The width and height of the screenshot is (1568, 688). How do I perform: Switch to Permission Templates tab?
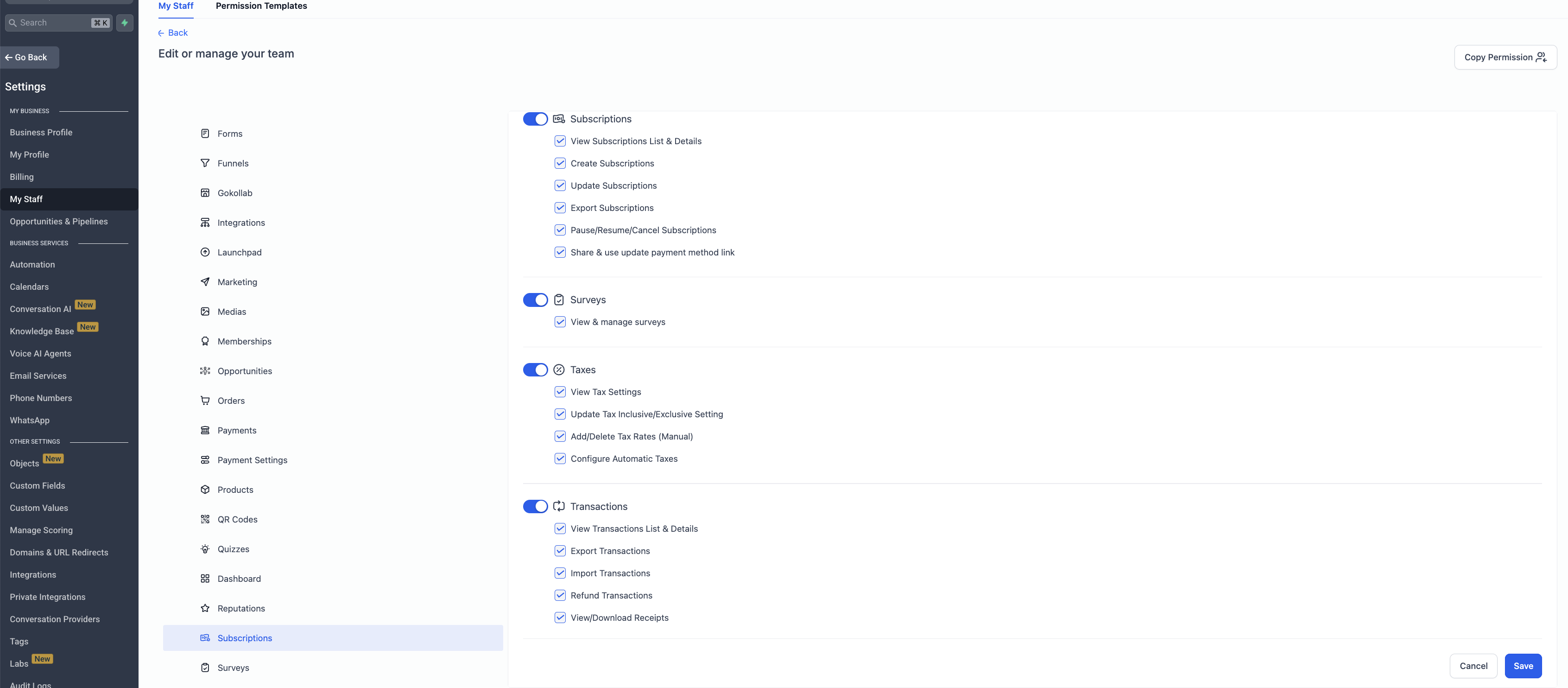coord(261,6)
